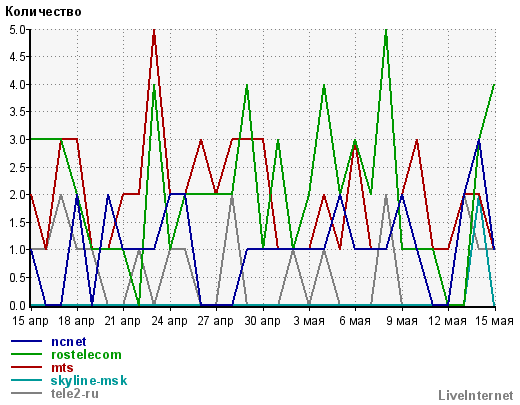The image size is (520, 405).
Task: Click the green rostelecom legend line
Action: [27, 354]
